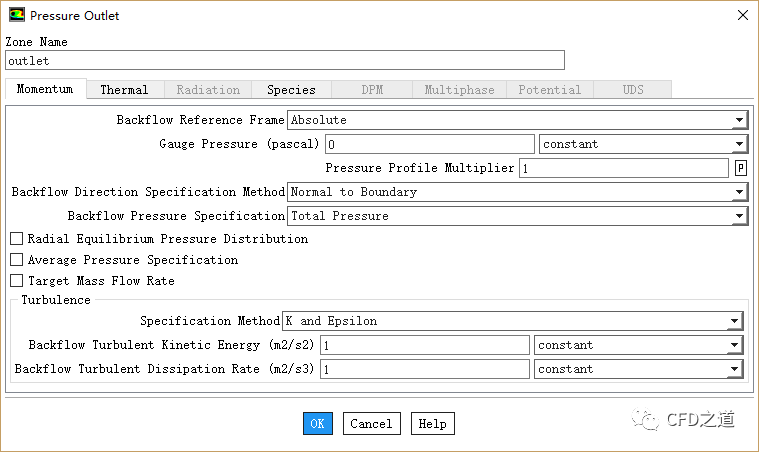
Task: Click the P parameter icon beside Pressure Profile Multiplier
Action: tap(741, 168)
